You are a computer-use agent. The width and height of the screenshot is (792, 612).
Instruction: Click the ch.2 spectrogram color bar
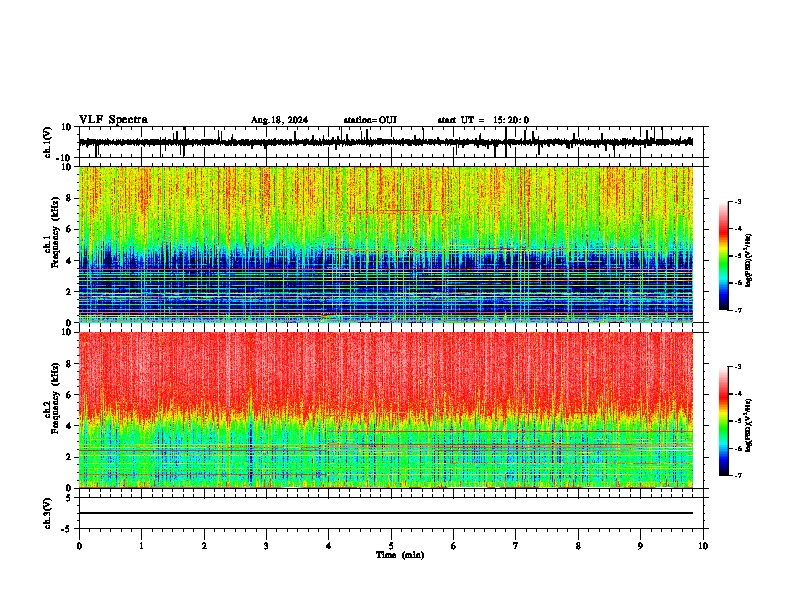pos(724,421)
